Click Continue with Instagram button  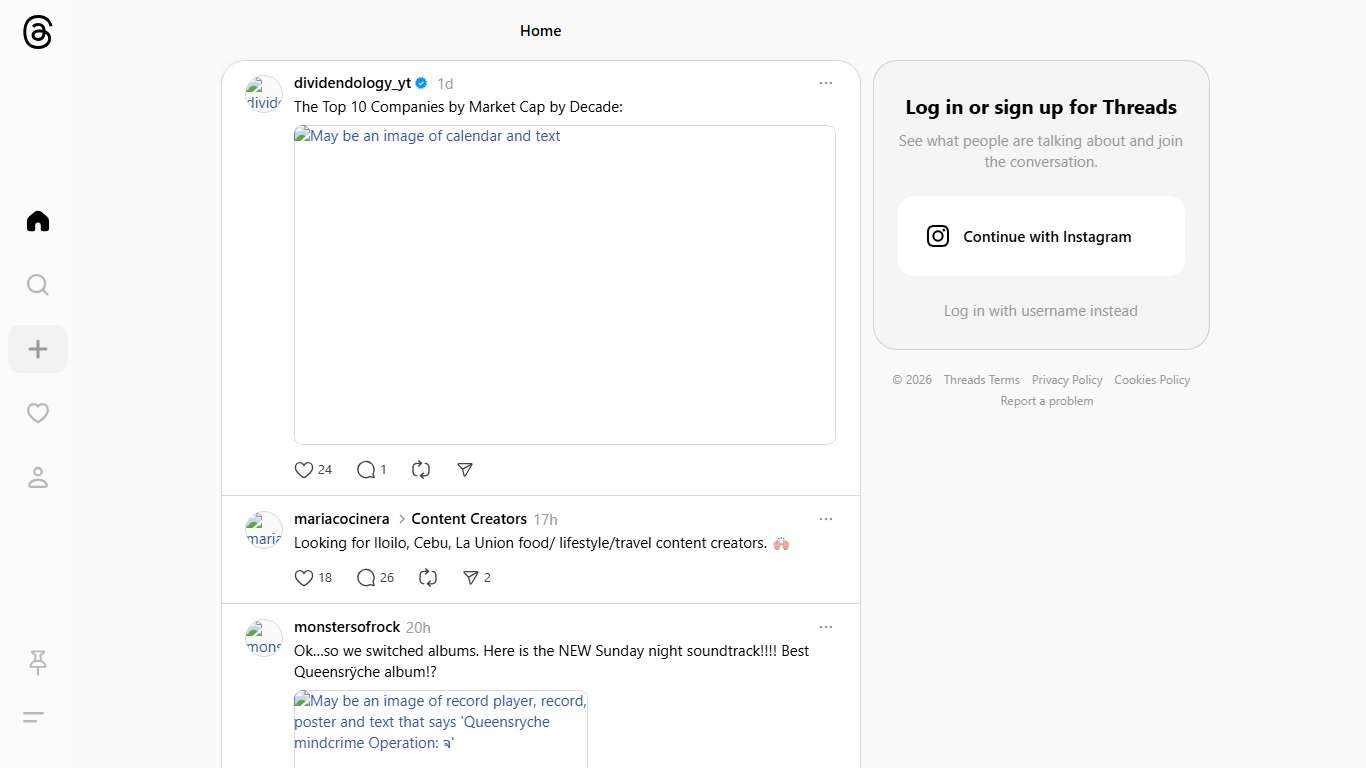pos(1041,236)
